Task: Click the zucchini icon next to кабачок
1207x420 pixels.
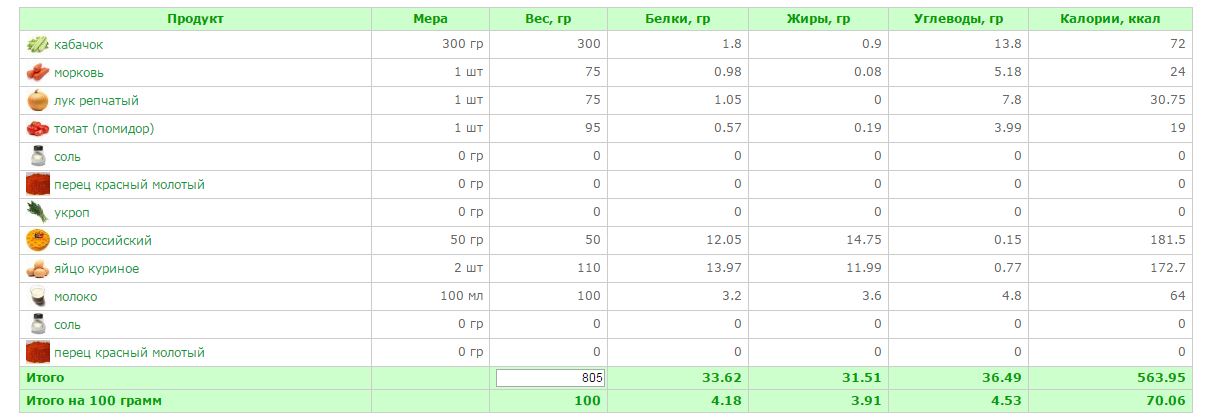Action: tap(38, 45)
